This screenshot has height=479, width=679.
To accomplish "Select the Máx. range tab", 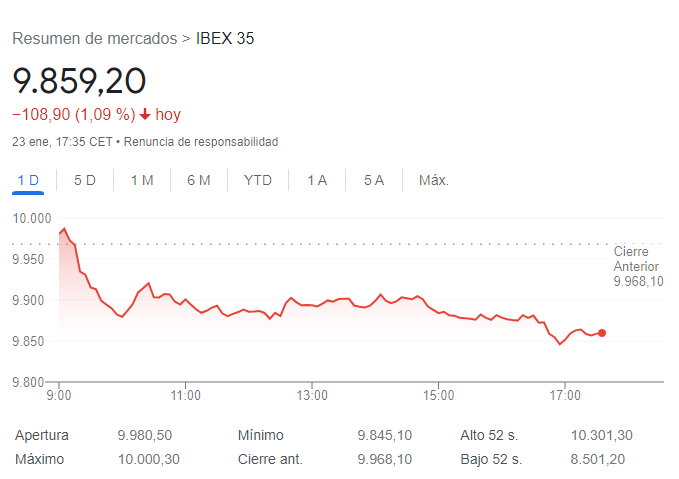I will pyautogui.click(x=433, y=180).
